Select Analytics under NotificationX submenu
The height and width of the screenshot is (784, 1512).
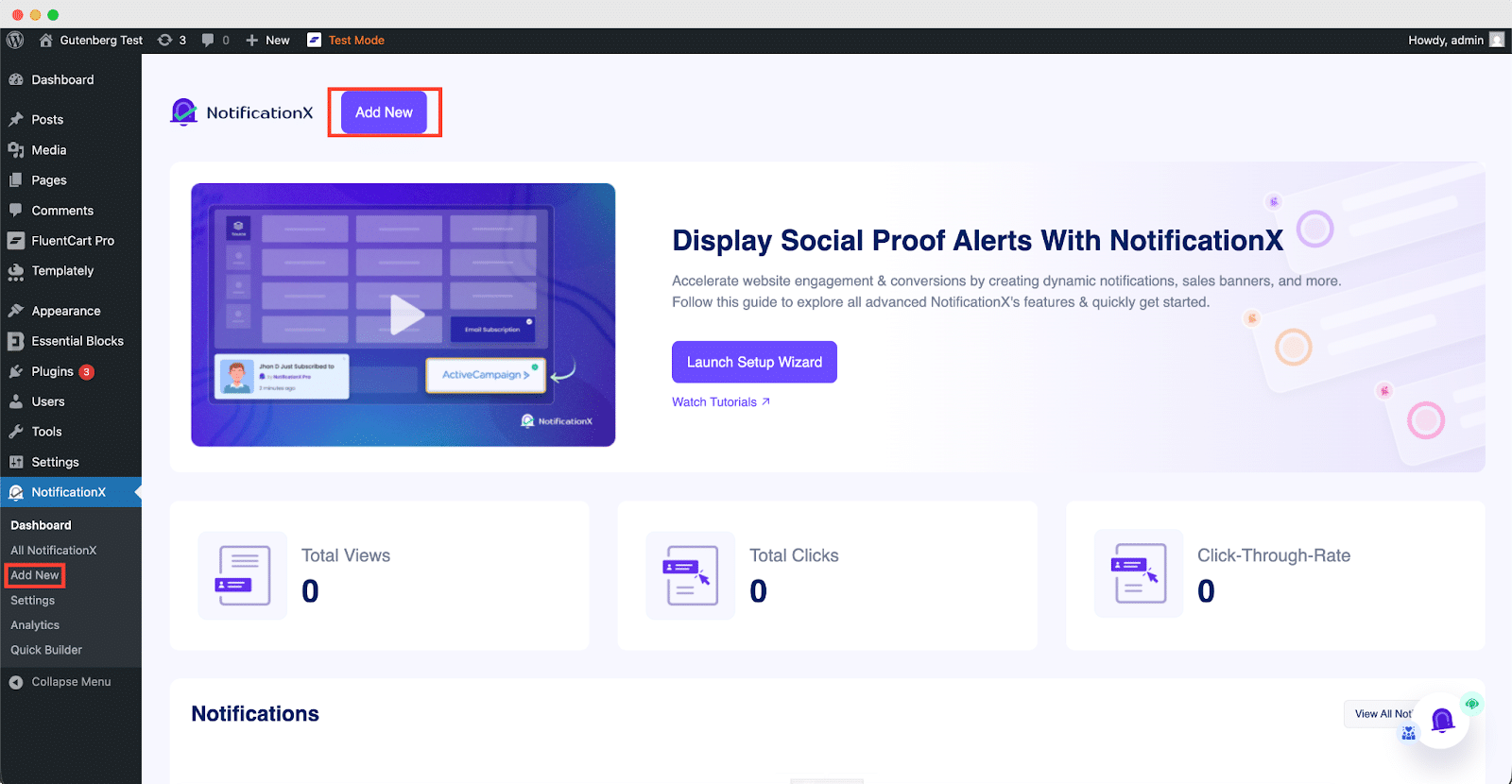[x=35, y=625]
